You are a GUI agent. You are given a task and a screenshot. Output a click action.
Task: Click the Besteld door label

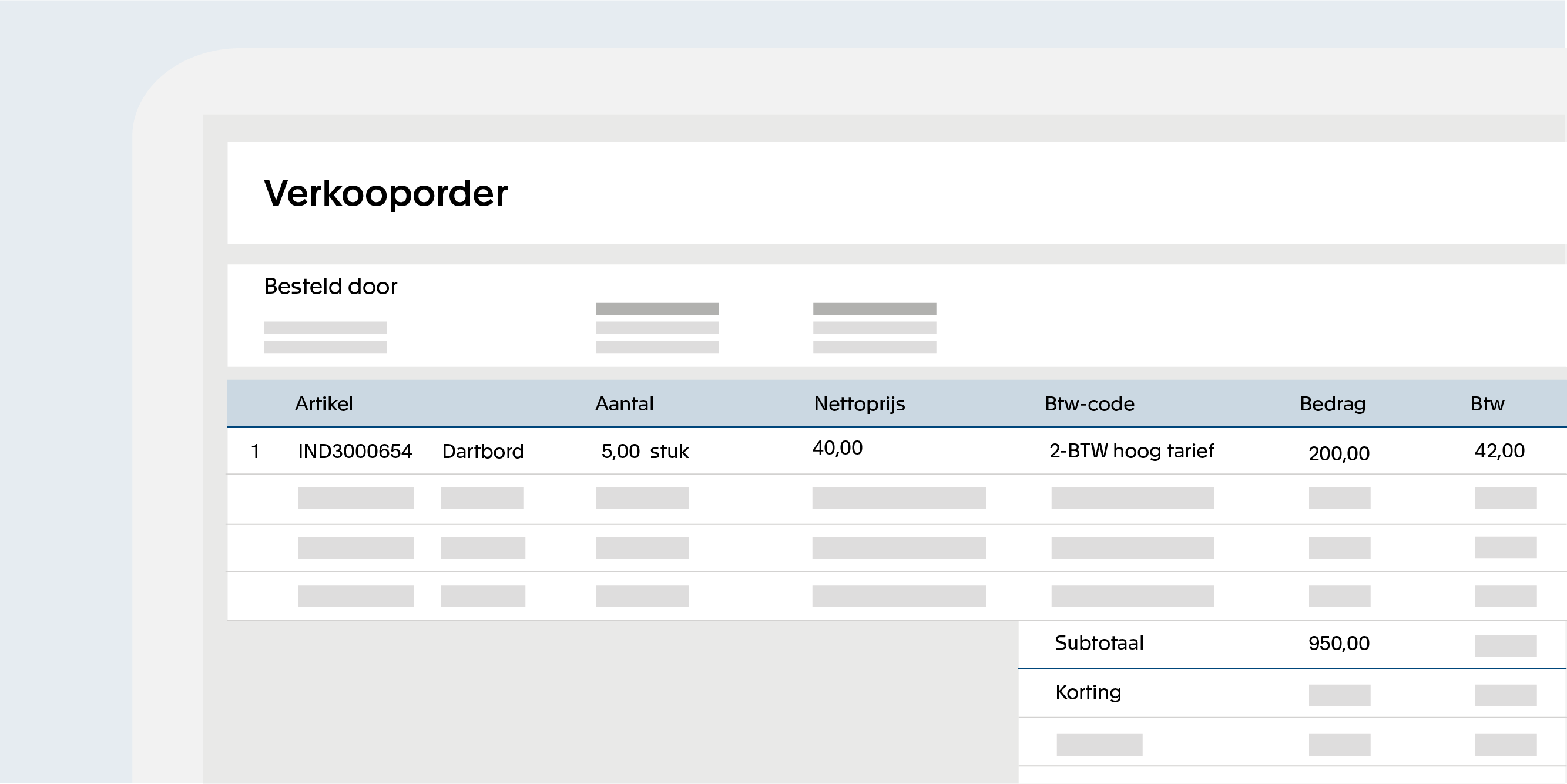click(x=330, y=286)
